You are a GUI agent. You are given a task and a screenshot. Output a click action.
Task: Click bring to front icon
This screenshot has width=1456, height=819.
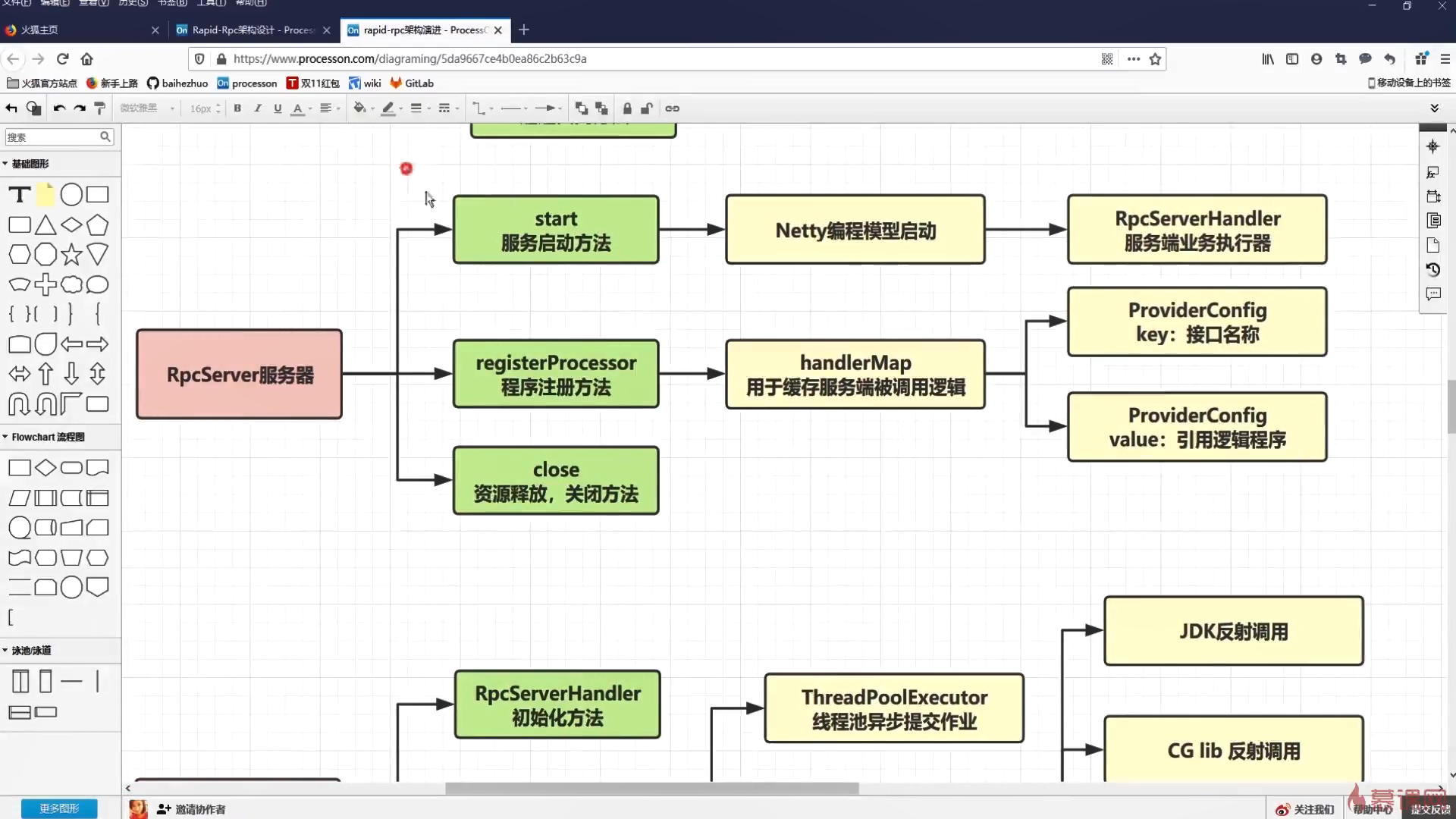[582, 108]
